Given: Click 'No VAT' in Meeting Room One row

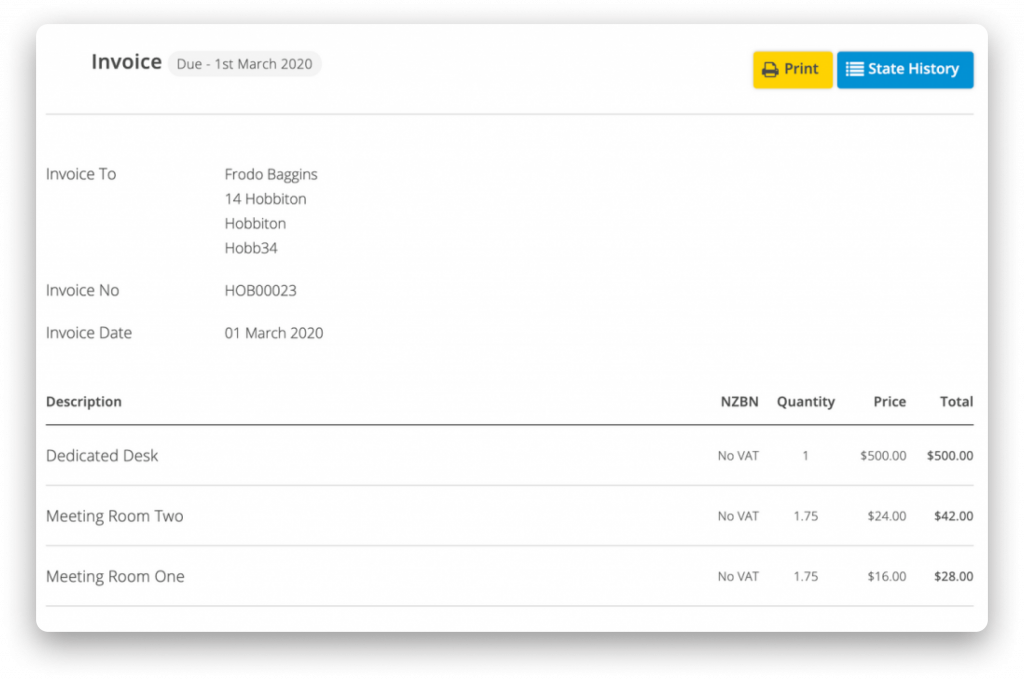Looking at the screenshot, I should pos(738,577).
